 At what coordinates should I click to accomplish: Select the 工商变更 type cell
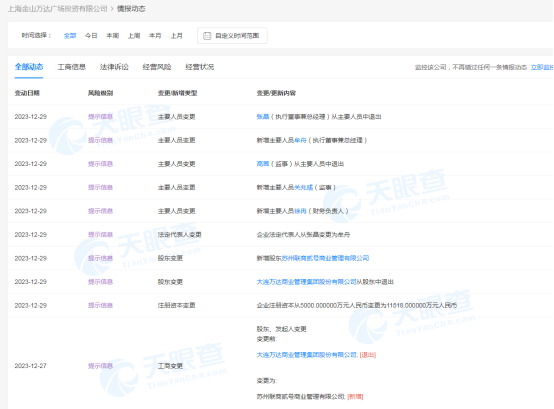tap(170, 366)
